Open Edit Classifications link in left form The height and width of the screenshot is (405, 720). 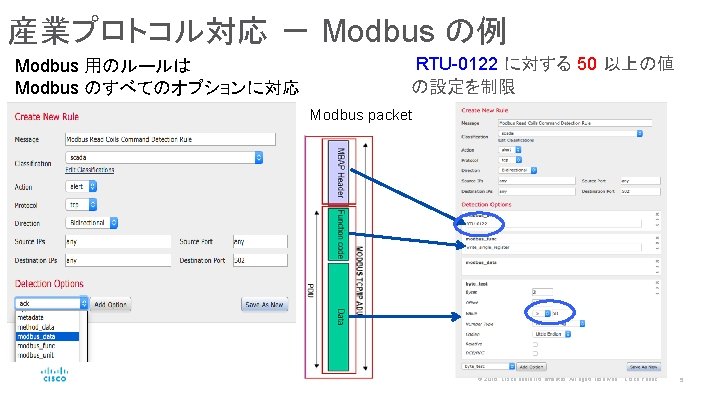(90, 169)
